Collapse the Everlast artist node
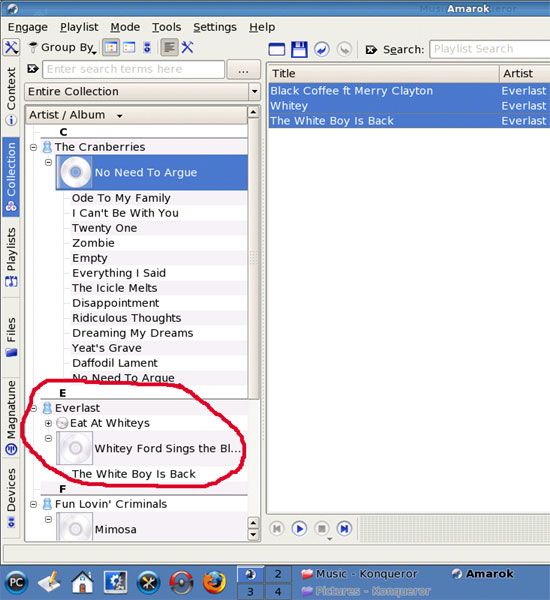 click(33, 409)
